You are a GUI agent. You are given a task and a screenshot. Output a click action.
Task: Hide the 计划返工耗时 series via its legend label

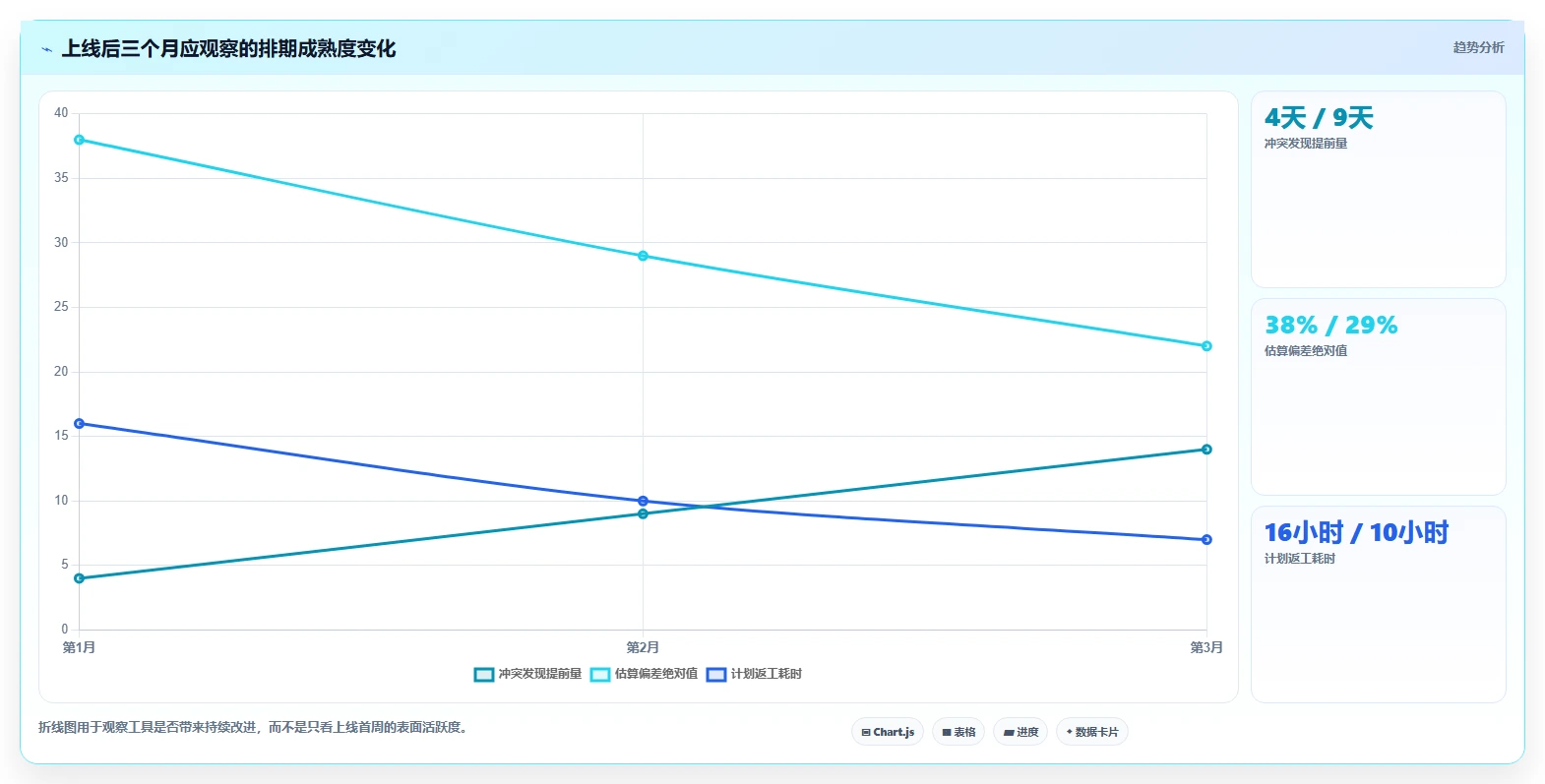[767, 674]
